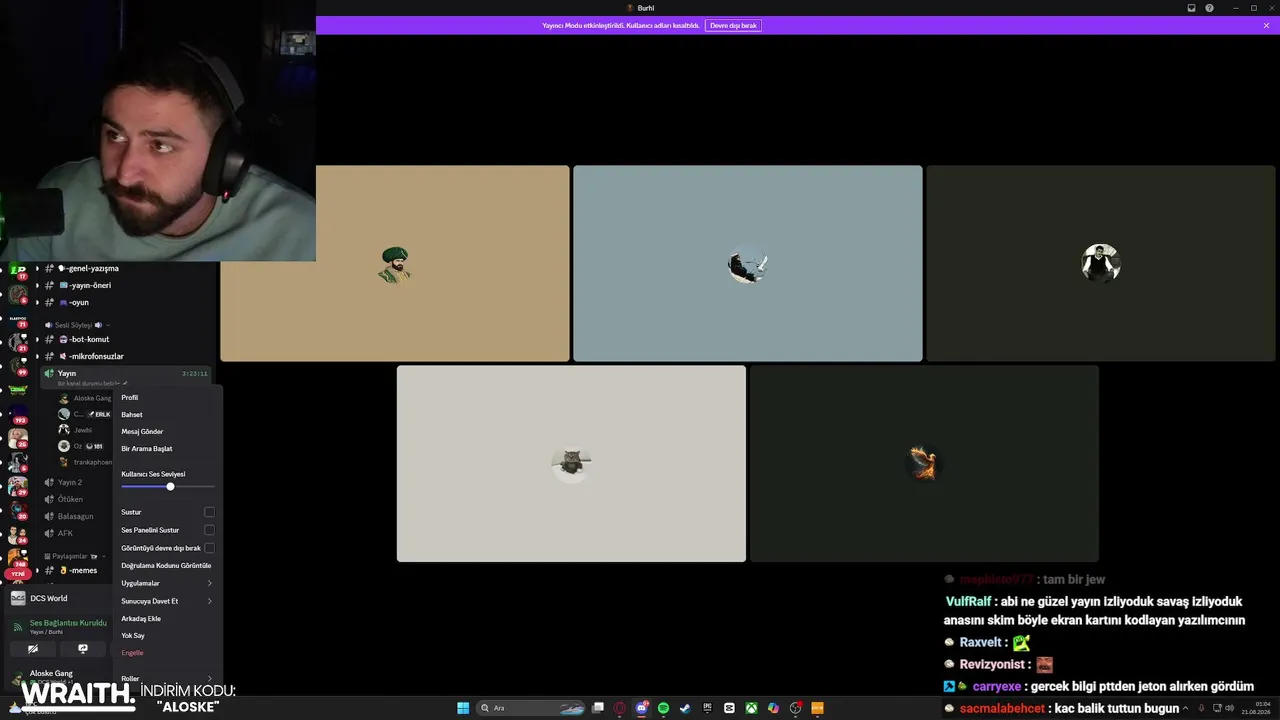Open the Xbox app from the taskbar
This screenshot has height=720, width=1280.
751,708
